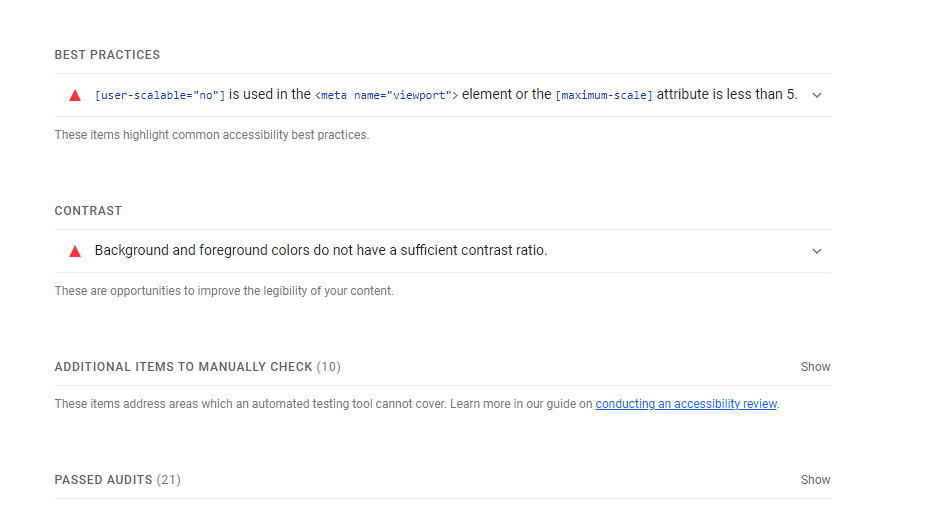929x523 pixels.
Task: Open the conducting an accessibility review link
Action: [x=686, y=404]
